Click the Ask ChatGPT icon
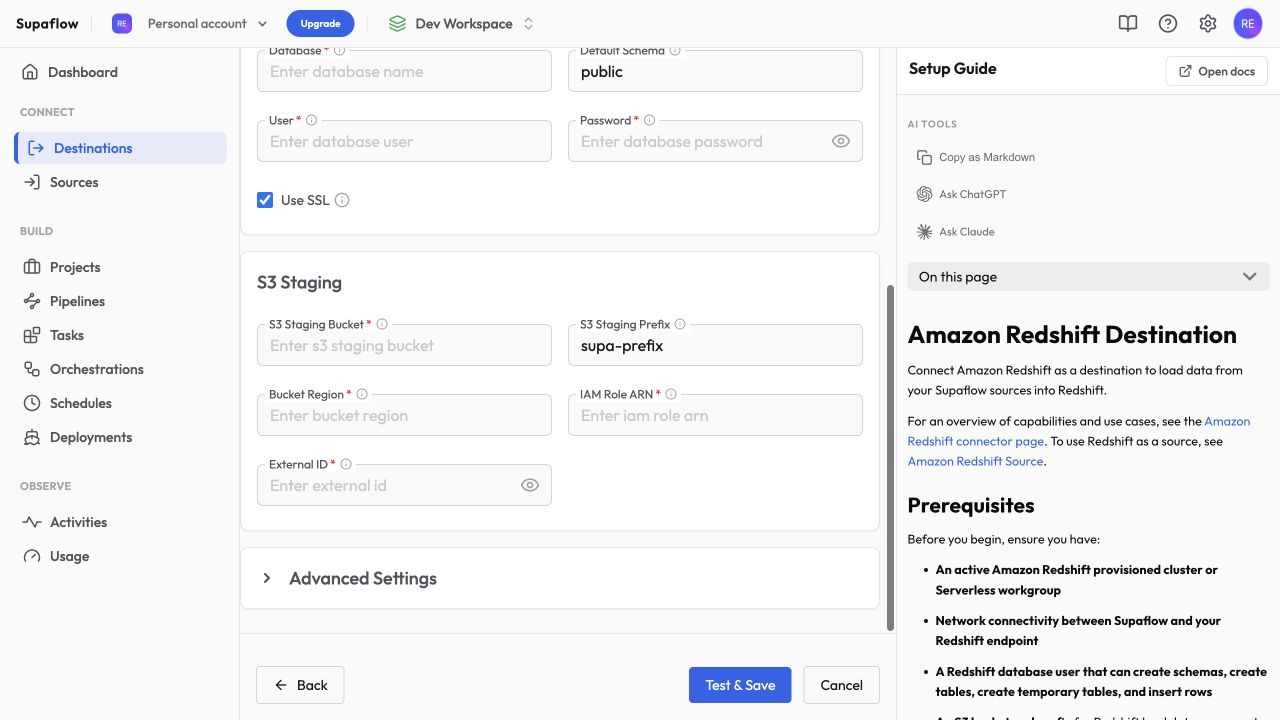 click(x=924, y=194)
